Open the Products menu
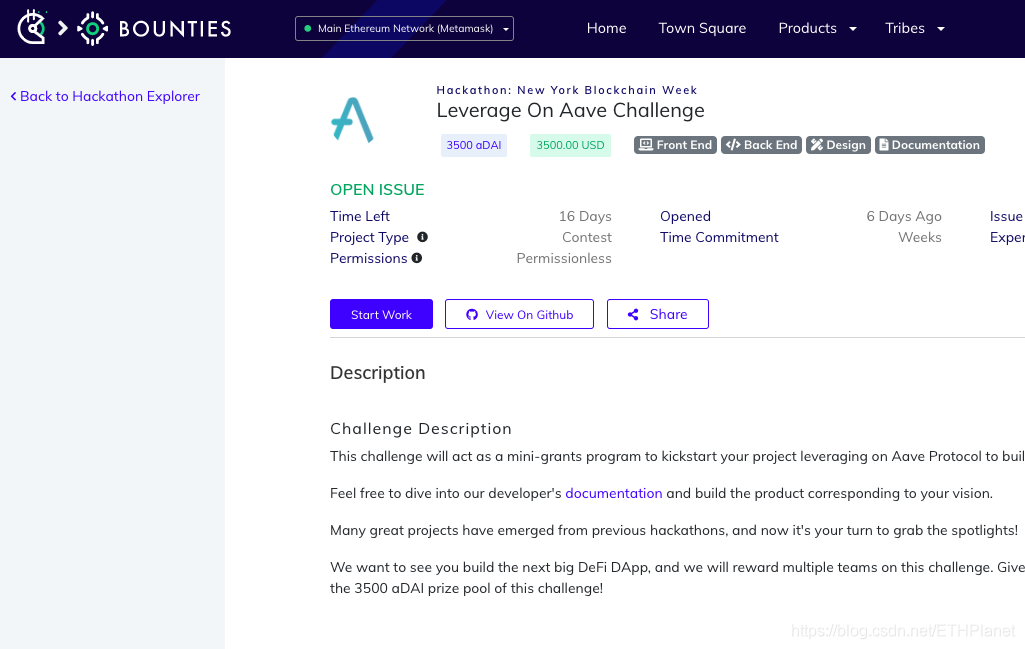Image resolution: width=1025 pixels, height=649 pixels. 807,28
